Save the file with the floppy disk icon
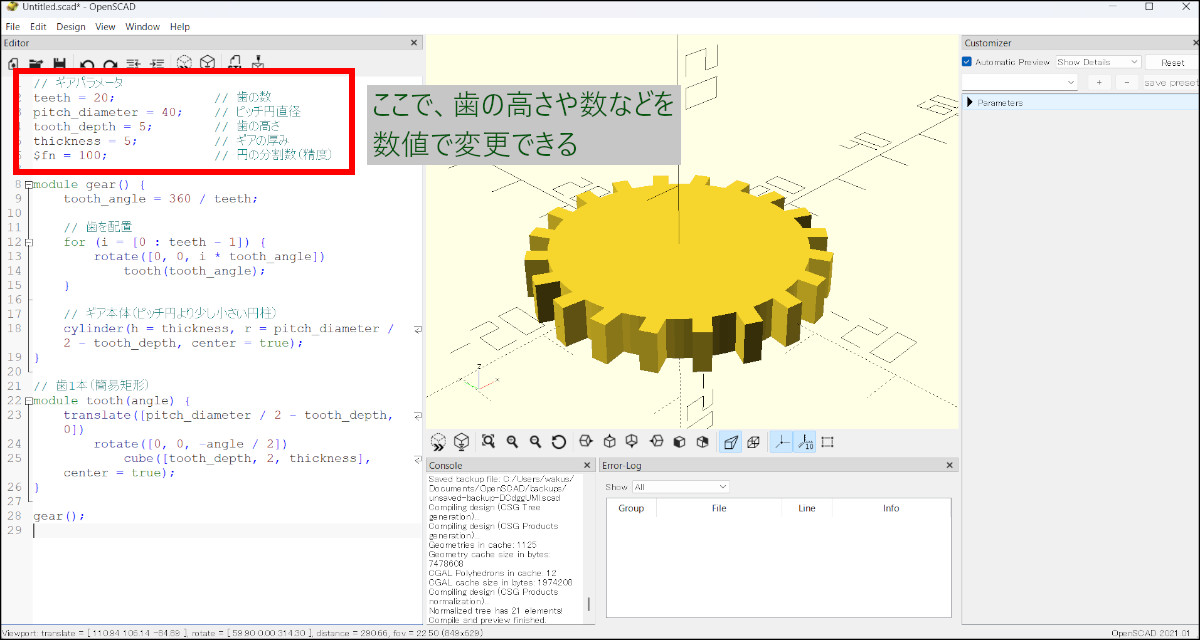This screenshot has width=1200, height=640. (60, 62)
